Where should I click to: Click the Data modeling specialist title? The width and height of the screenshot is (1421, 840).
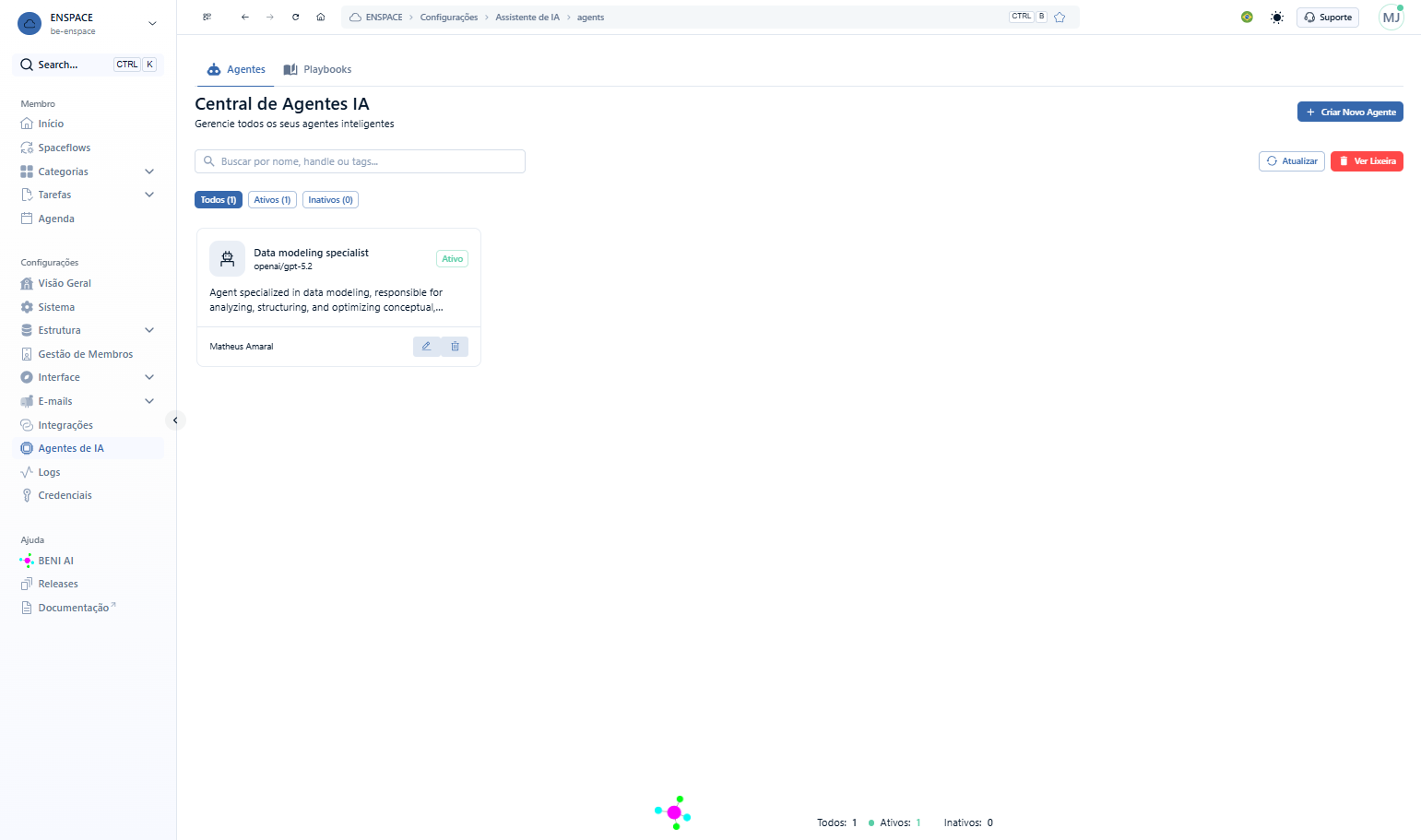click(311, 253)
